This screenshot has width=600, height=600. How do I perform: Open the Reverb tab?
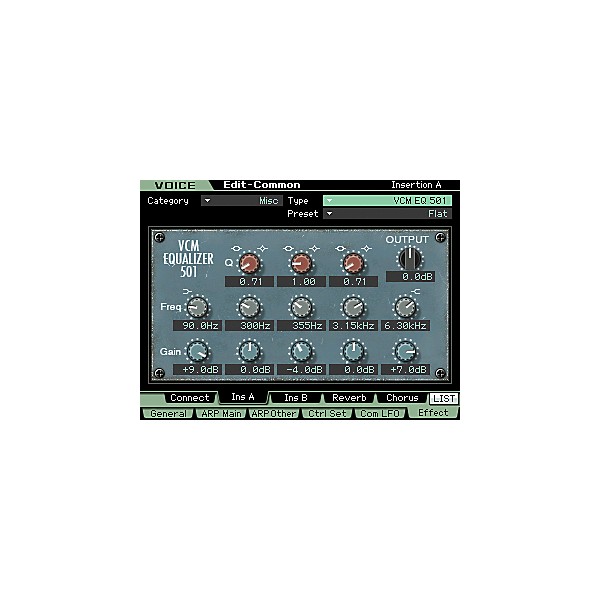click(x=349, y=398)
